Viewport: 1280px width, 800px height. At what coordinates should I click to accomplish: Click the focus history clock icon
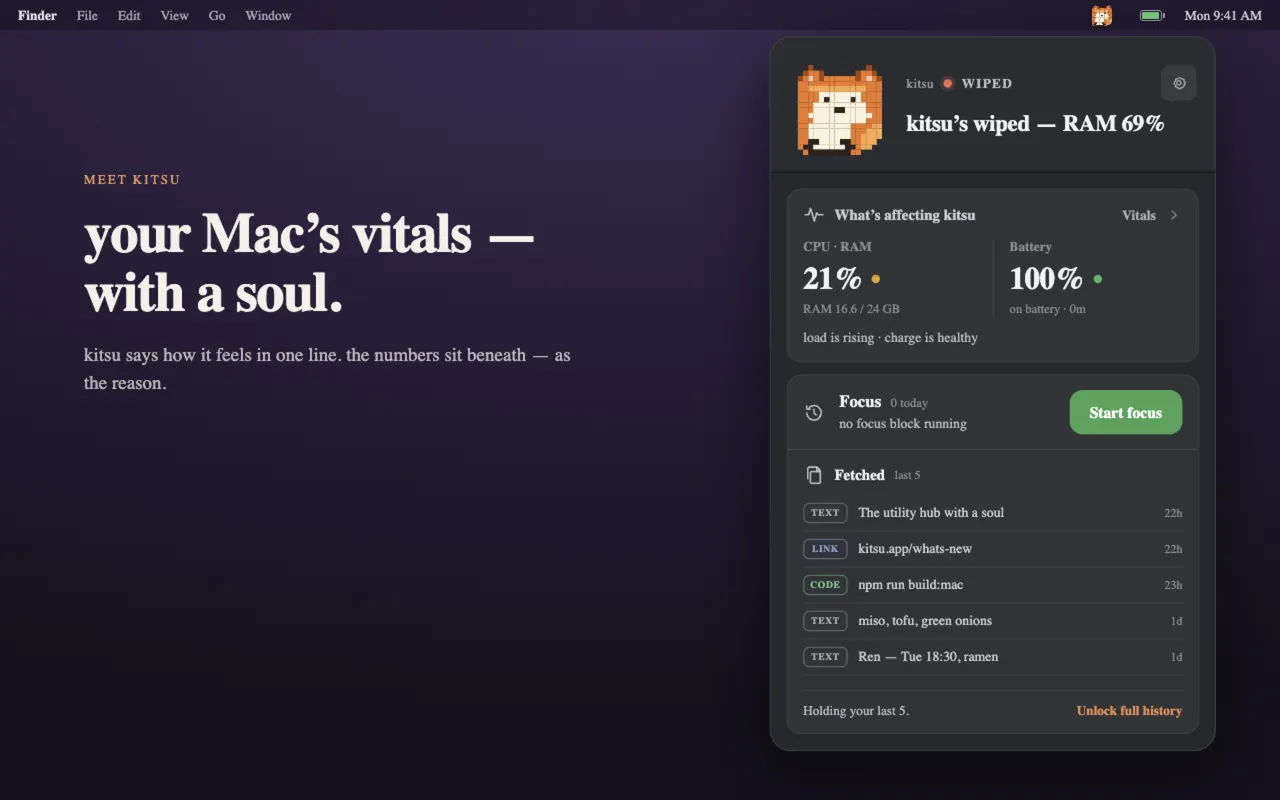click(x=814, y=412)
